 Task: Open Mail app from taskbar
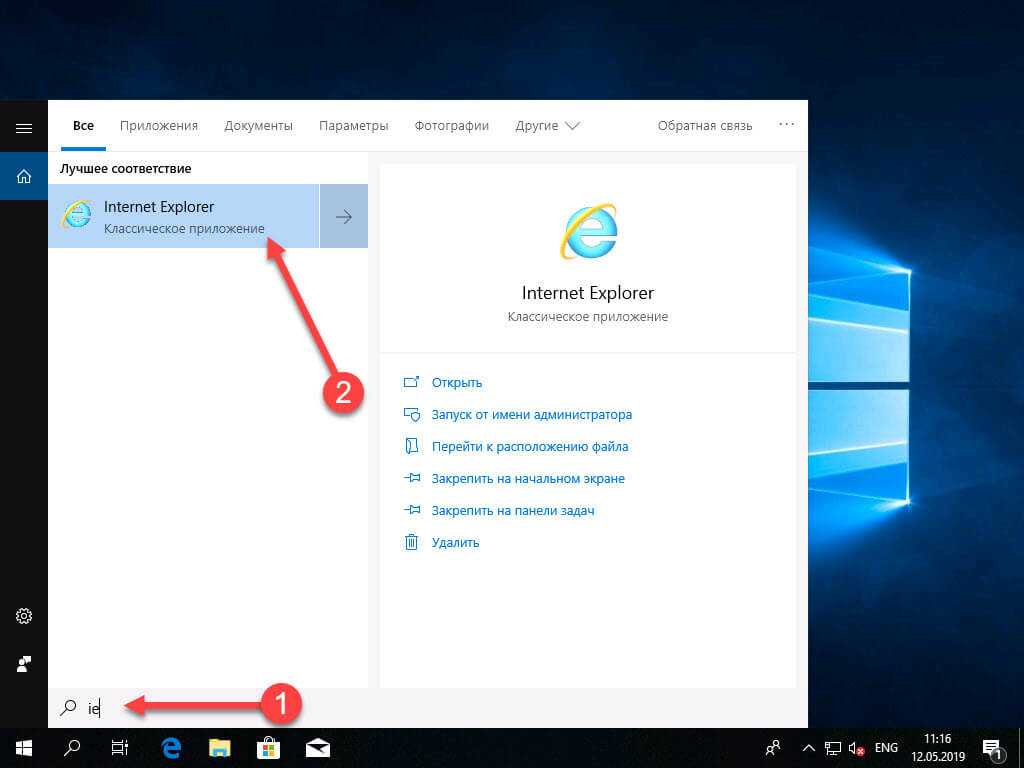pyautogui.click(x=318, y=747)
